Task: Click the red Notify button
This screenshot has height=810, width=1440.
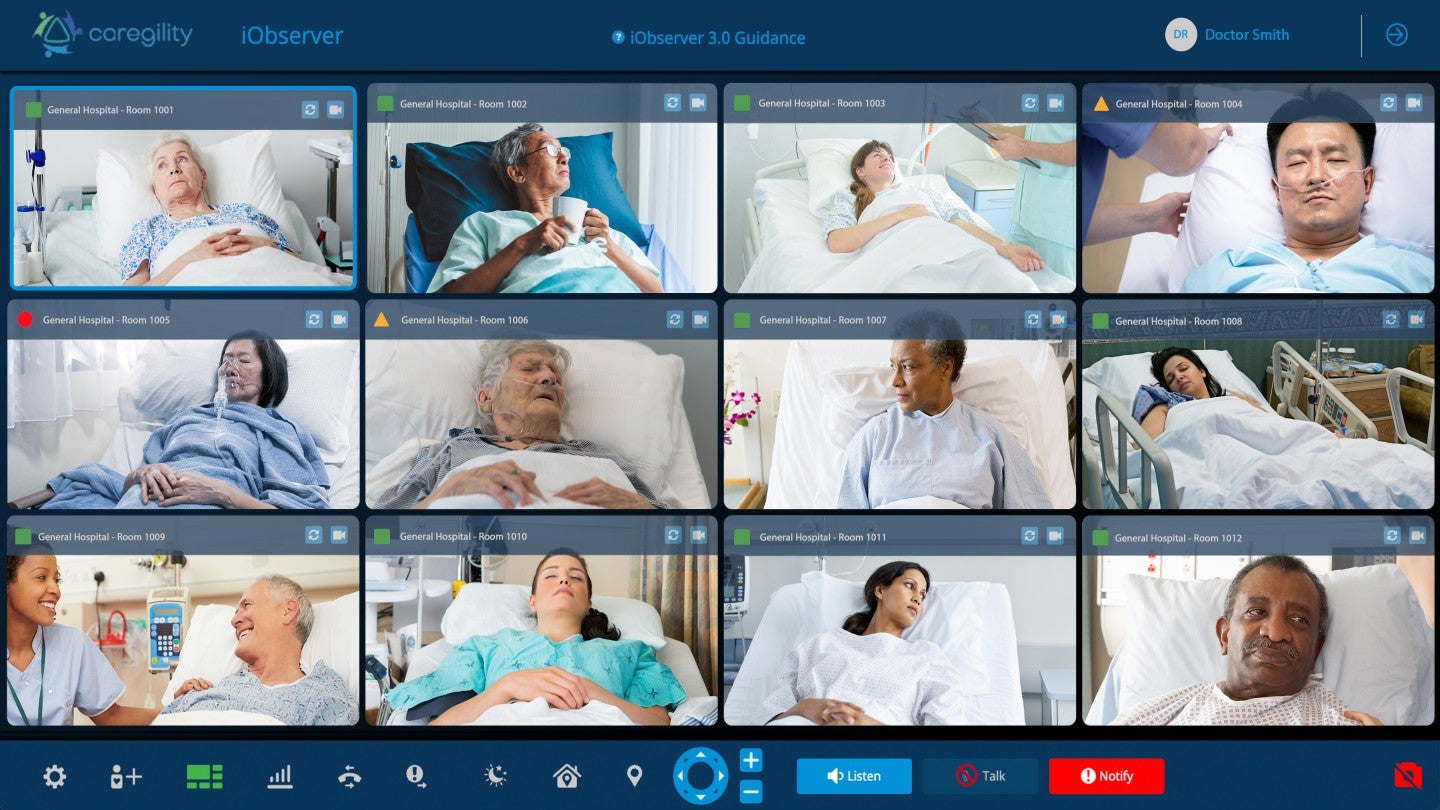Action: point(1106,776)
